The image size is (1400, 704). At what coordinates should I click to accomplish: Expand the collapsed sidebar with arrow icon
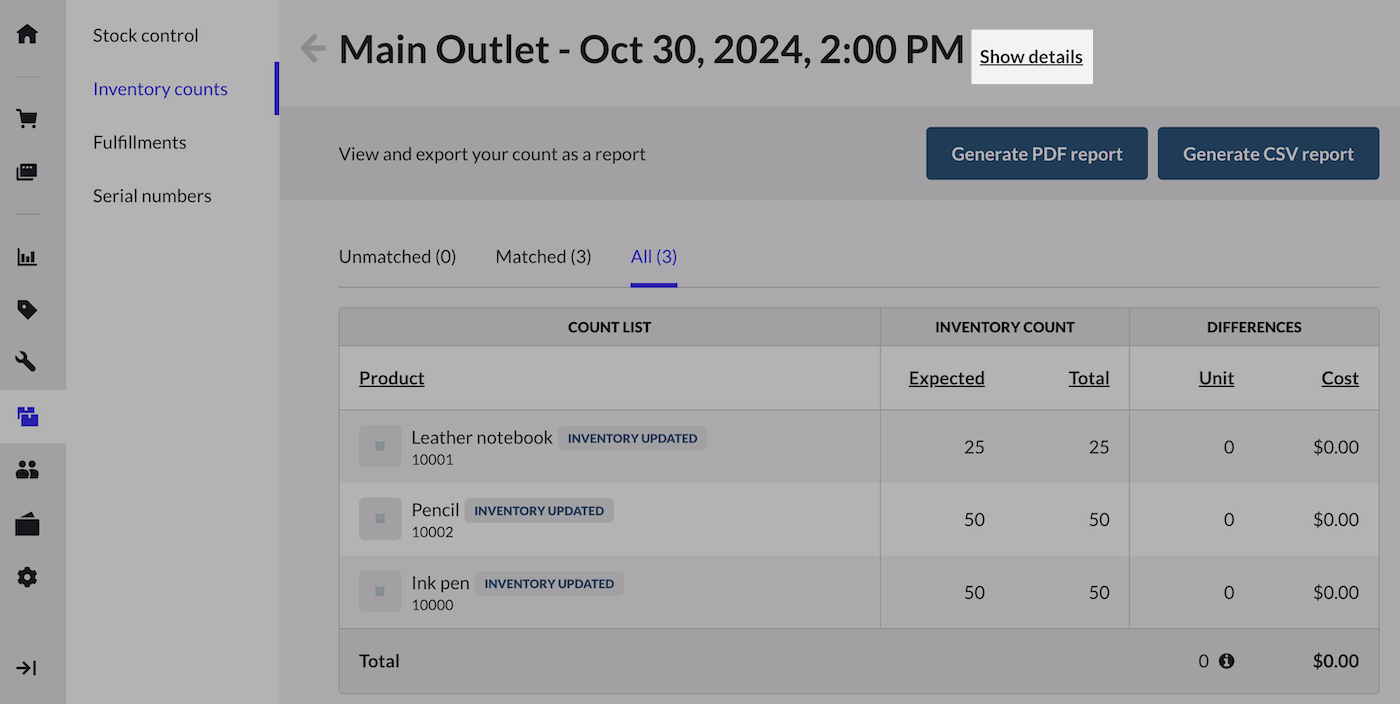[27, 668]
